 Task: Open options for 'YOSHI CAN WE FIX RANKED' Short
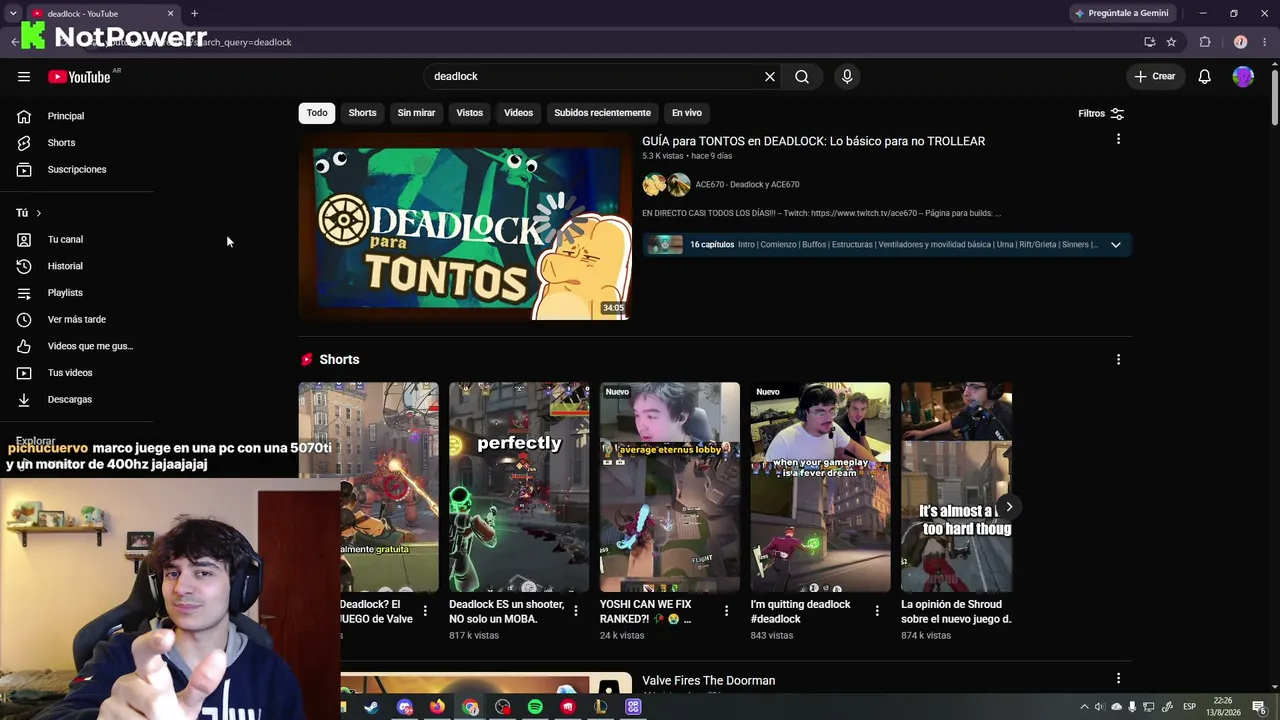(726, 610)
